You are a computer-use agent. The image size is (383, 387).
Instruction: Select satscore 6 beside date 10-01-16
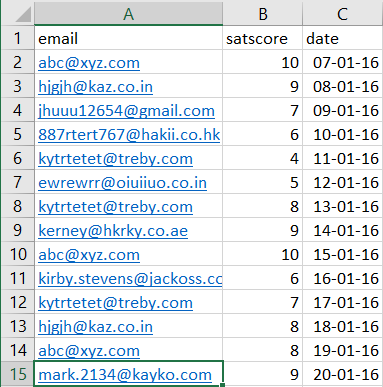pos(263,134)
